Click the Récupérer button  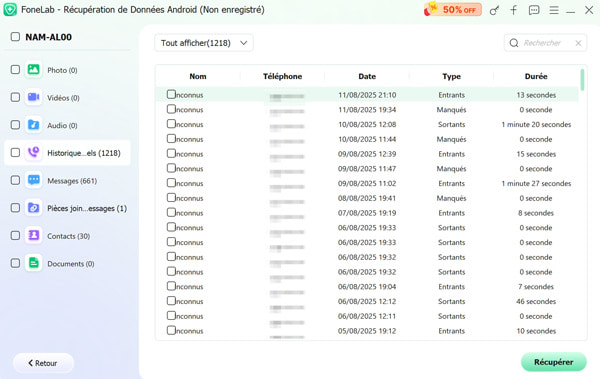tap(553, 362)
